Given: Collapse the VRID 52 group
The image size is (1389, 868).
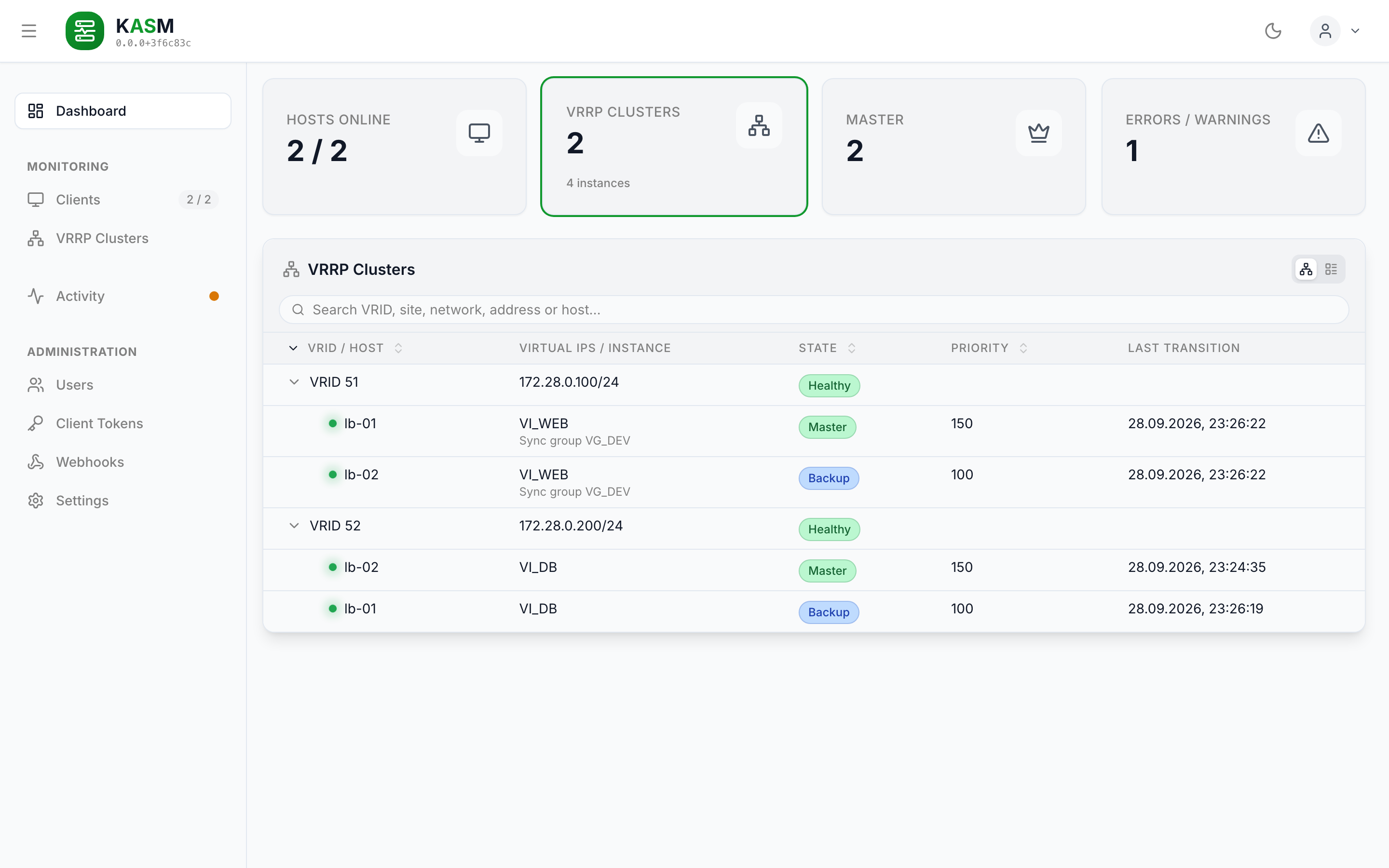Looking at the screenshot, I should tap(294, 526).
